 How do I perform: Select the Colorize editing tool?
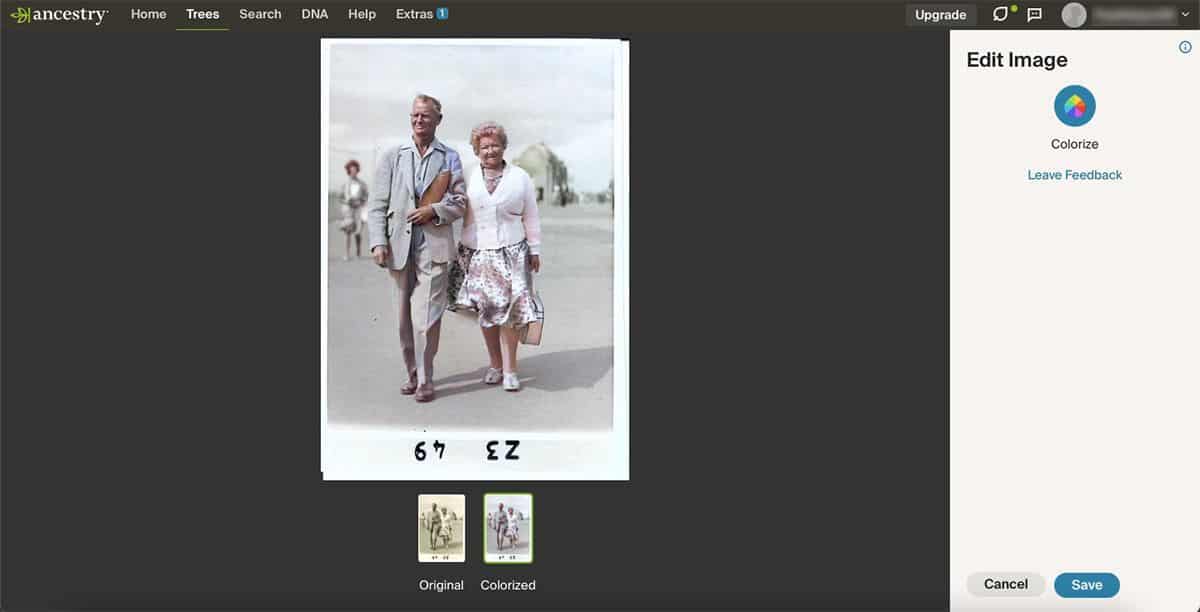(x=1074, y=112)
